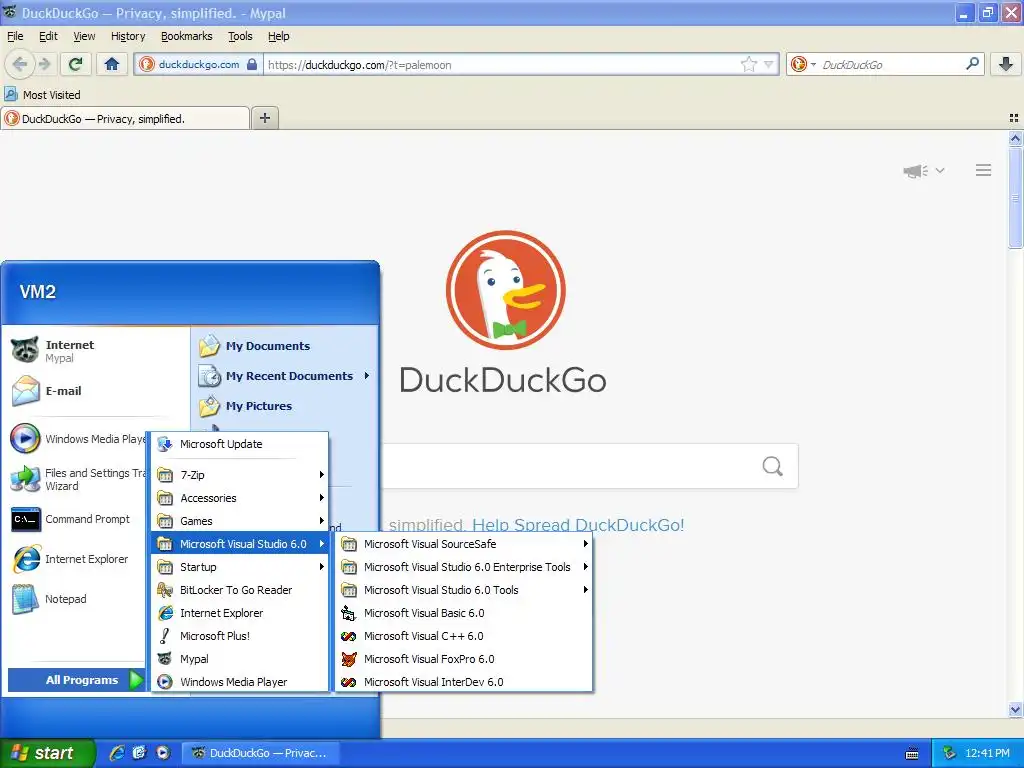This screenshot has height=768, width=1024.
Task: Click the browser Back arrow button
Action: pyautogui.click(x=20, y=64)
